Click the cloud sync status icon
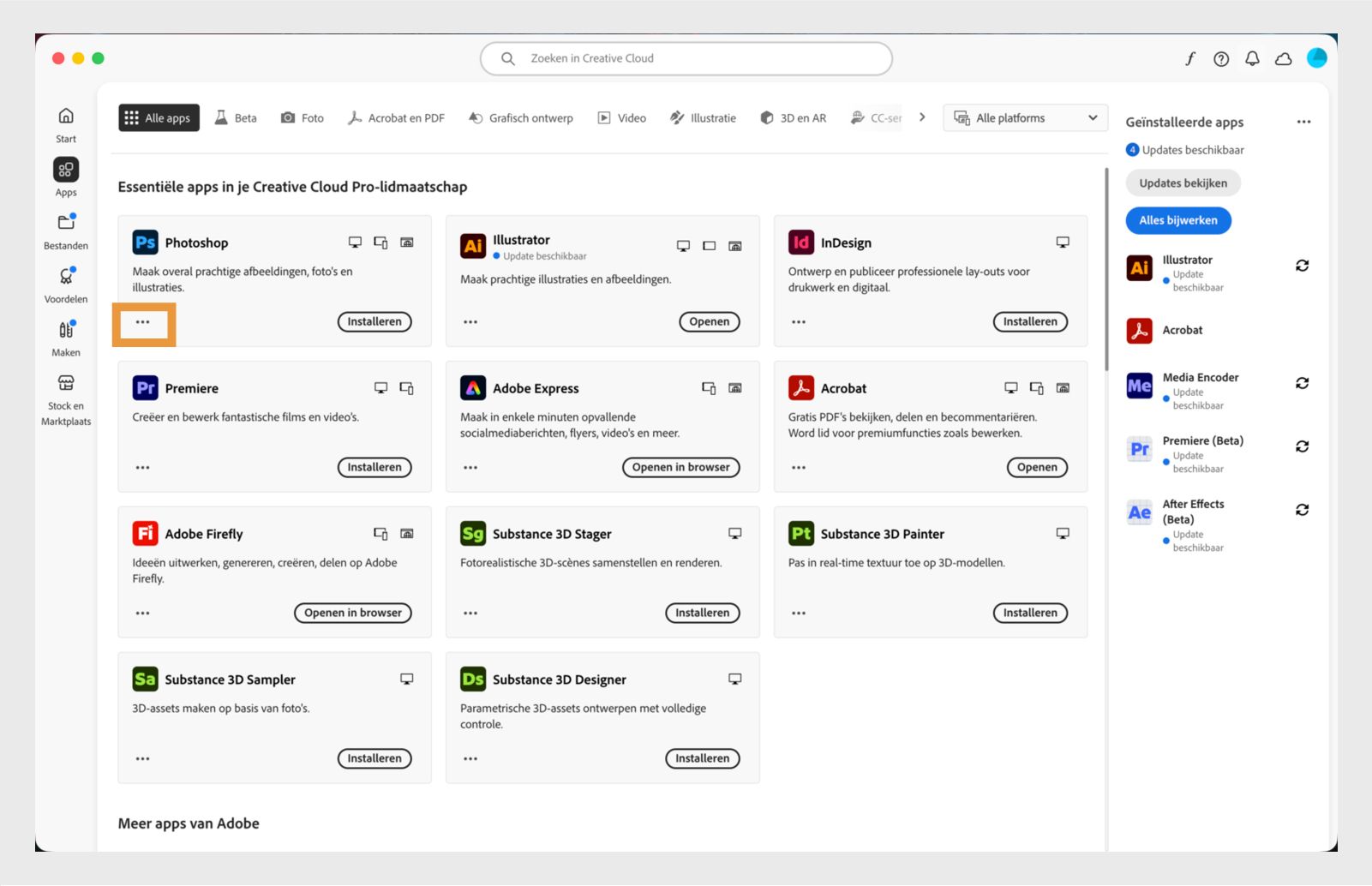Screen dimensions: 1372x886 (1283, 58)
